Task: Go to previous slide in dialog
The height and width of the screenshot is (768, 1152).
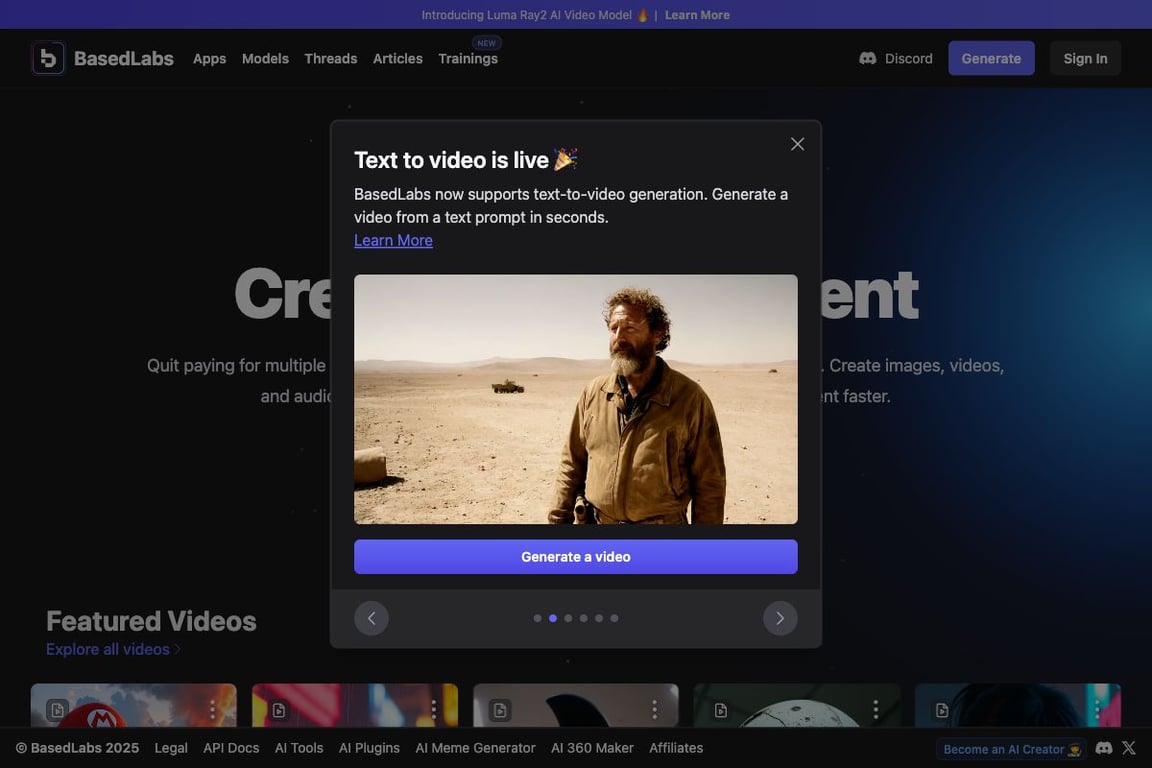Action: click(x=371, y=618)
